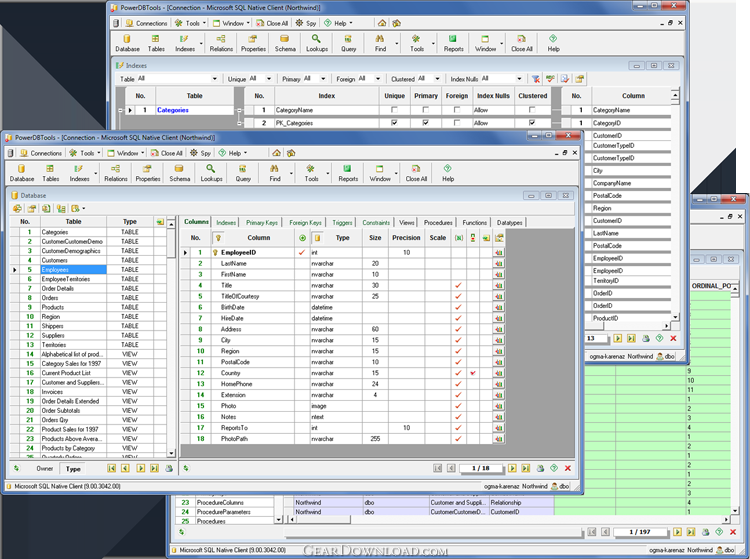Click home icon in front window menu bar
This screenshot has height=559, width=750.
[276, 153]
